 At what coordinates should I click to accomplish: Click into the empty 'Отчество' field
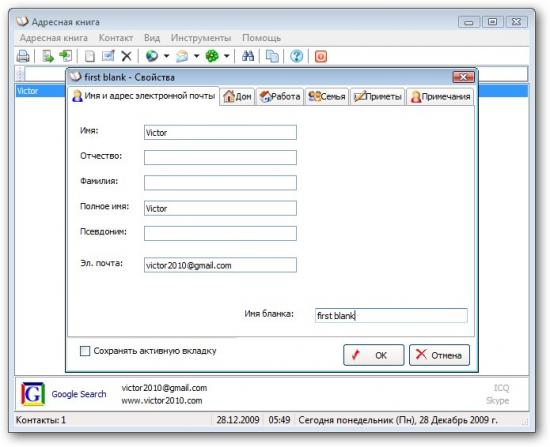tap(220, 158)
